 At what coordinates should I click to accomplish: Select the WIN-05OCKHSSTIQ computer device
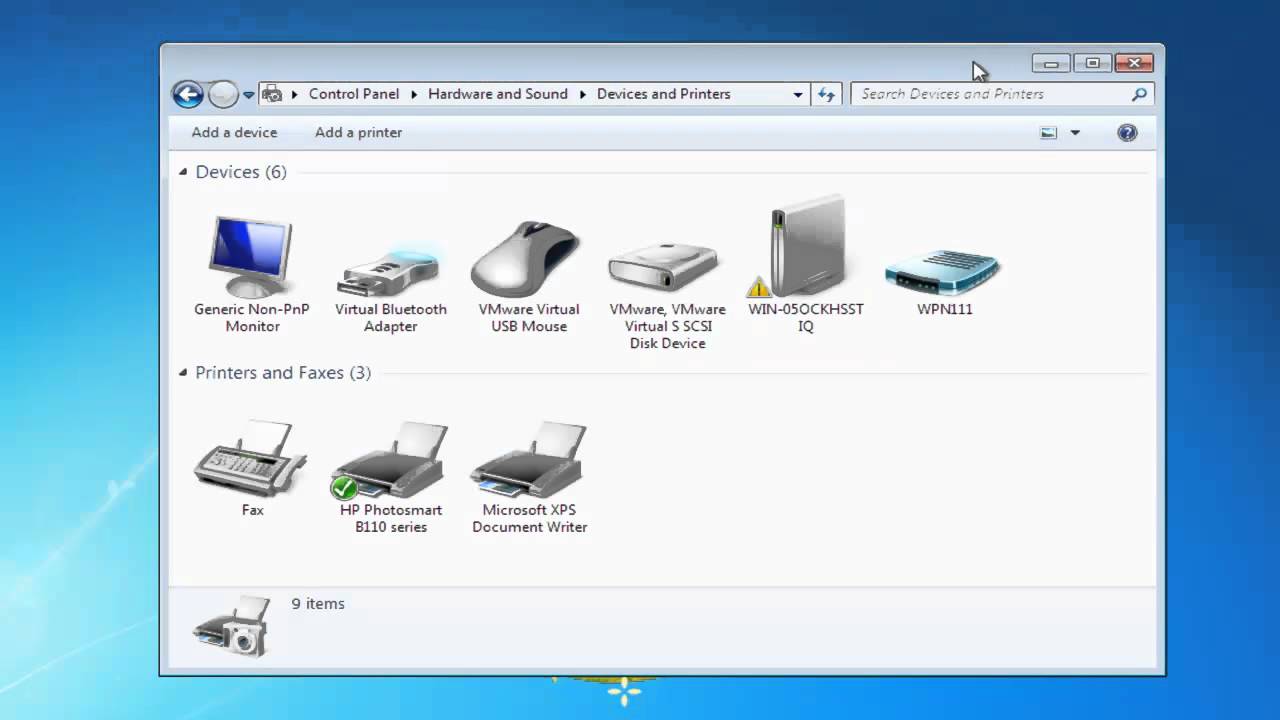coord(805,245)
